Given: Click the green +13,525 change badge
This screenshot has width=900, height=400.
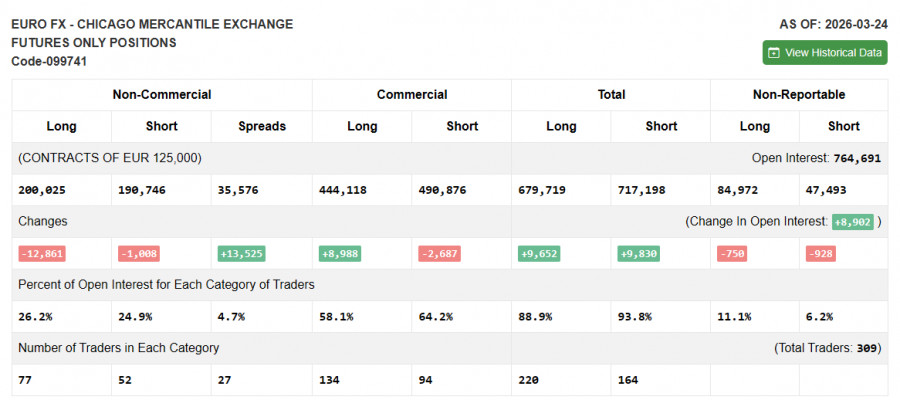Looking at the screenshot, I should [241, 254].
